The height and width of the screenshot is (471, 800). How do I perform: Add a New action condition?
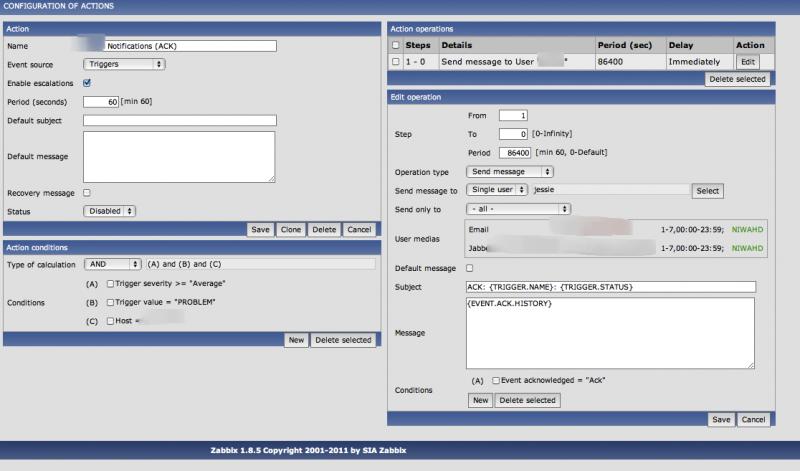point(296,340)
